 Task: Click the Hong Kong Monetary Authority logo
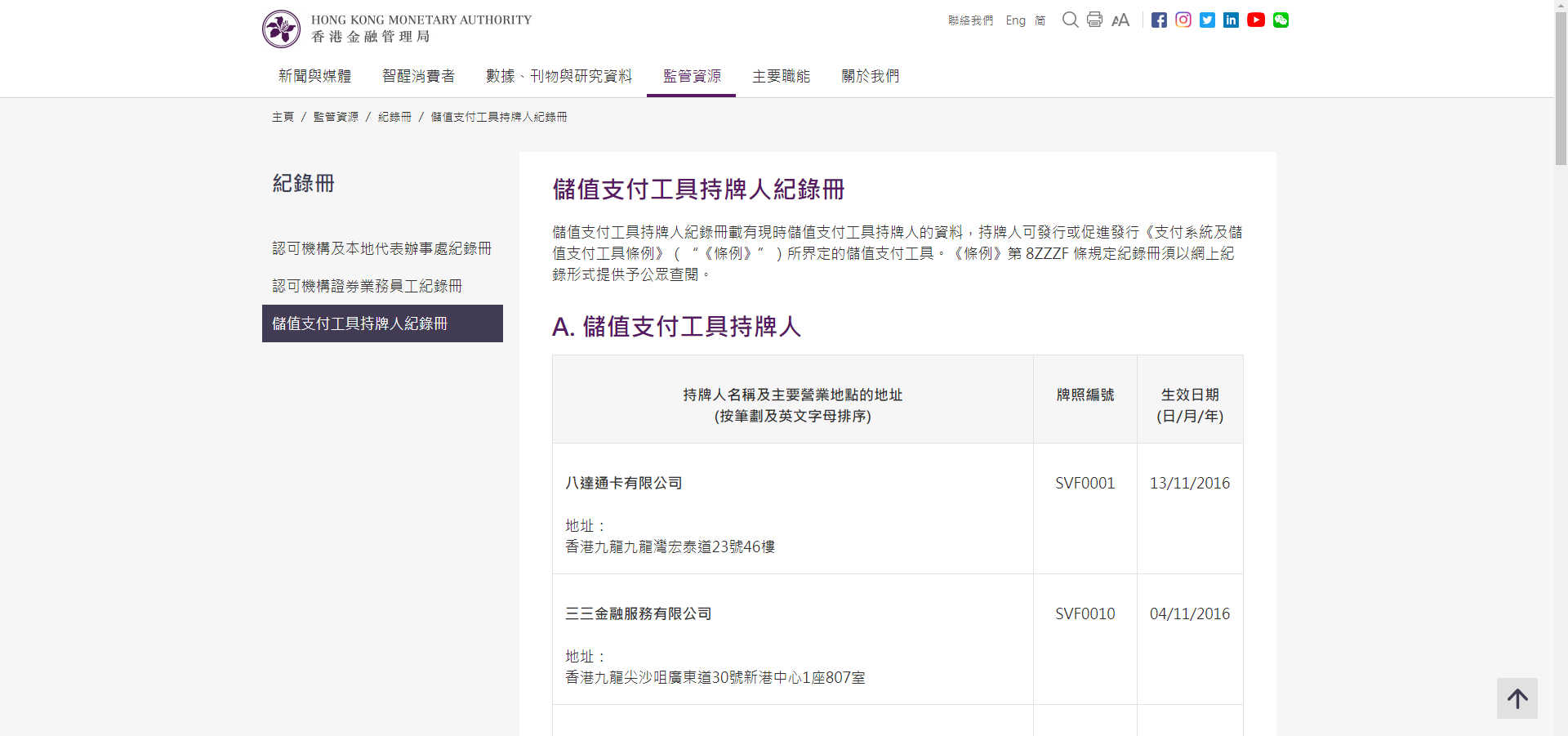click(x=397, y=29)
